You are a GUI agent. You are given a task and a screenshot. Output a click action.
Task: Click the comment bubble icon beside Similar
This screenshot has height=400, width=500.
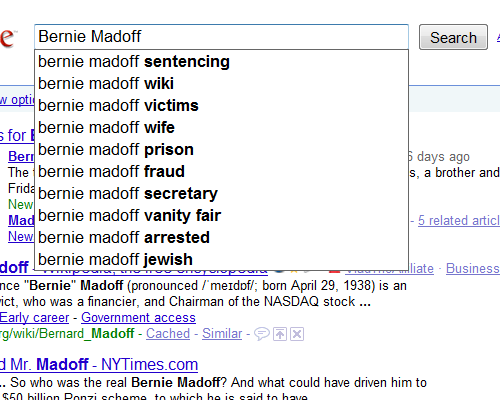(x=262, y=334)
